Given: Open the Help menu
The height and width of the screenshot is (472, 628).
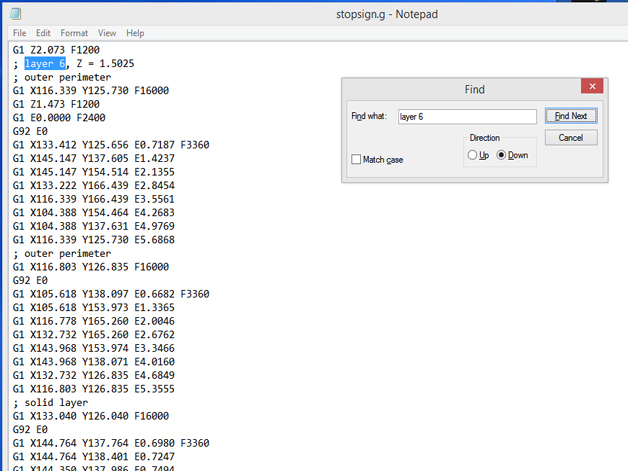Looking at the screenshot, I should click(x=134, y=33).
